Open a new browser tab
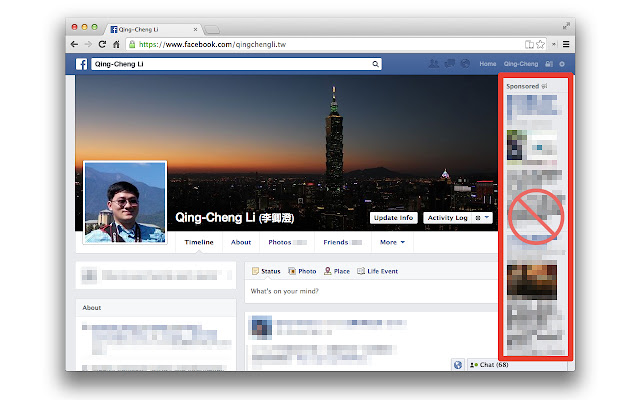The image size is (640, 400). click(x=211, y=29)
